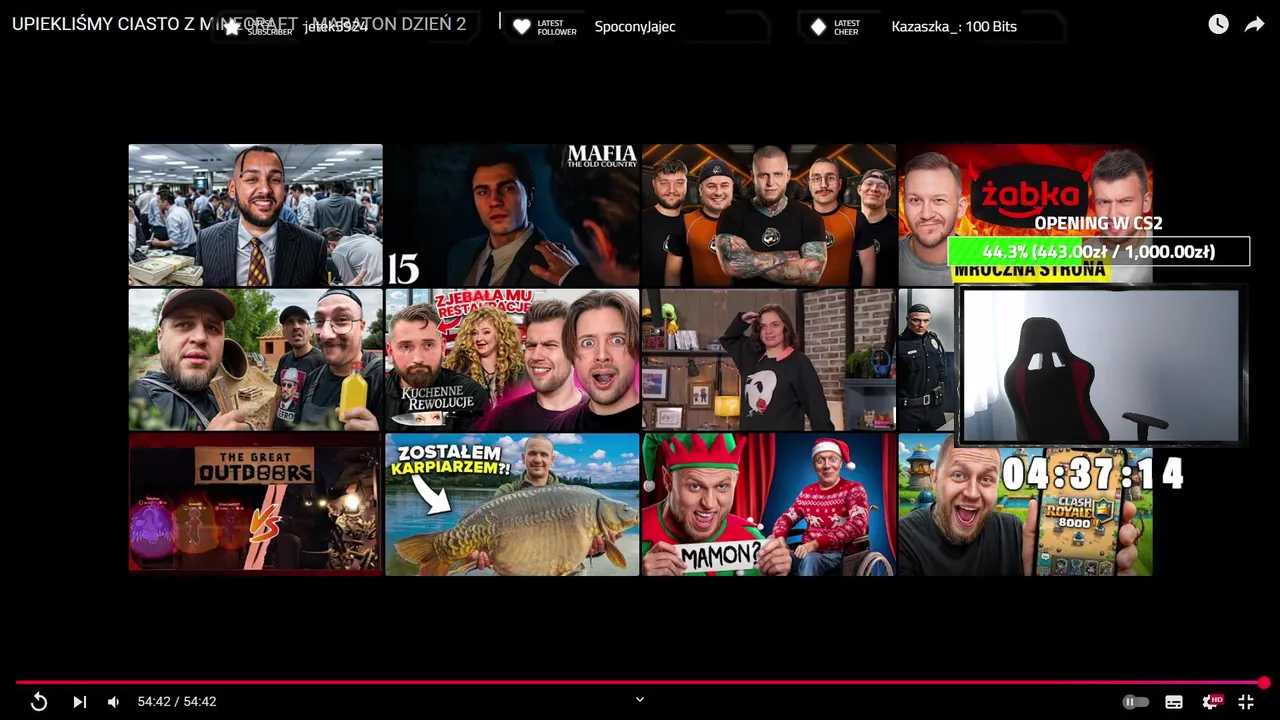Open the woman in panda sweatshirt video

[769, 360]
